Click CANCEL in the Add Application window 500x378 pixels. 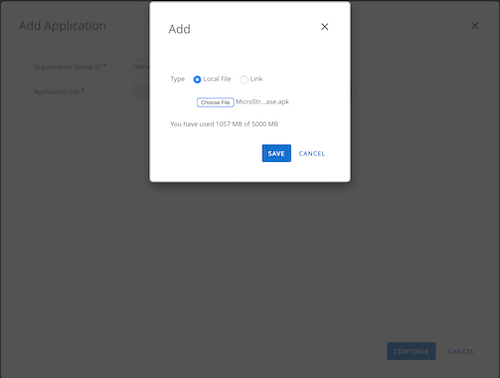461,351
